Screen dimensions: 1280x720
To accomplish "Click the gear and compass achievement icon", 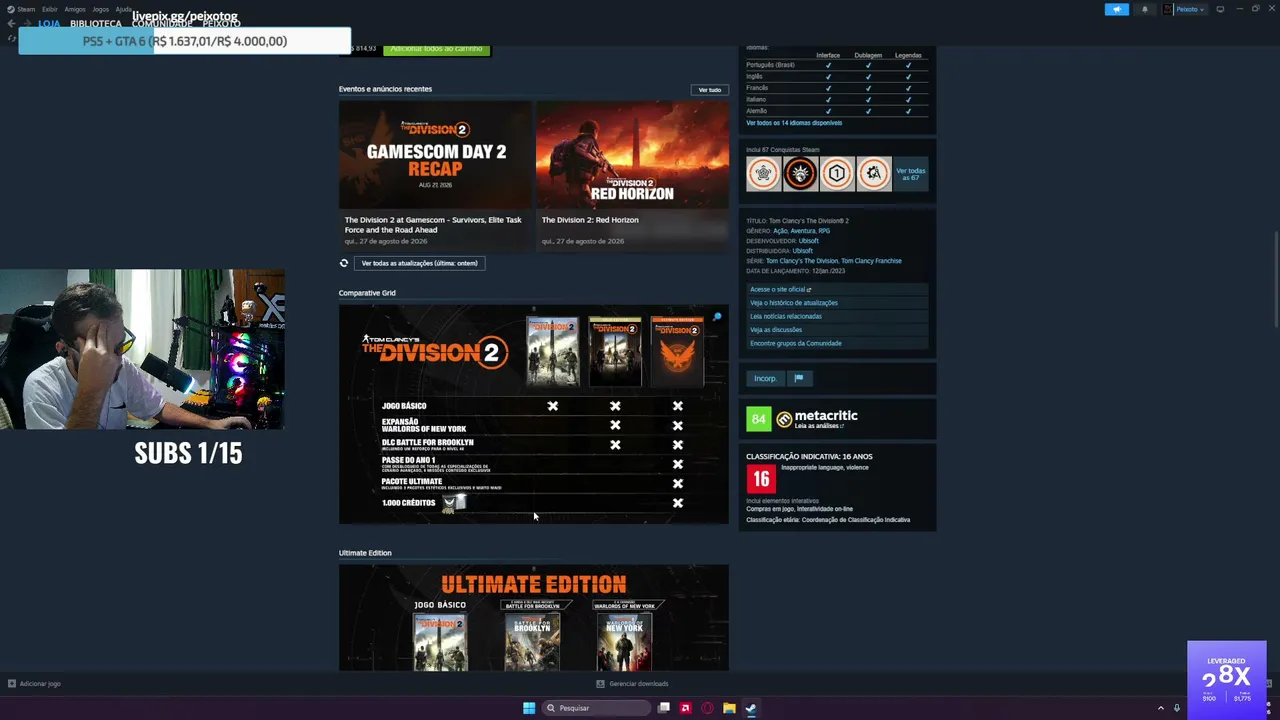I will pyautogui.click(x=874, y=173).
